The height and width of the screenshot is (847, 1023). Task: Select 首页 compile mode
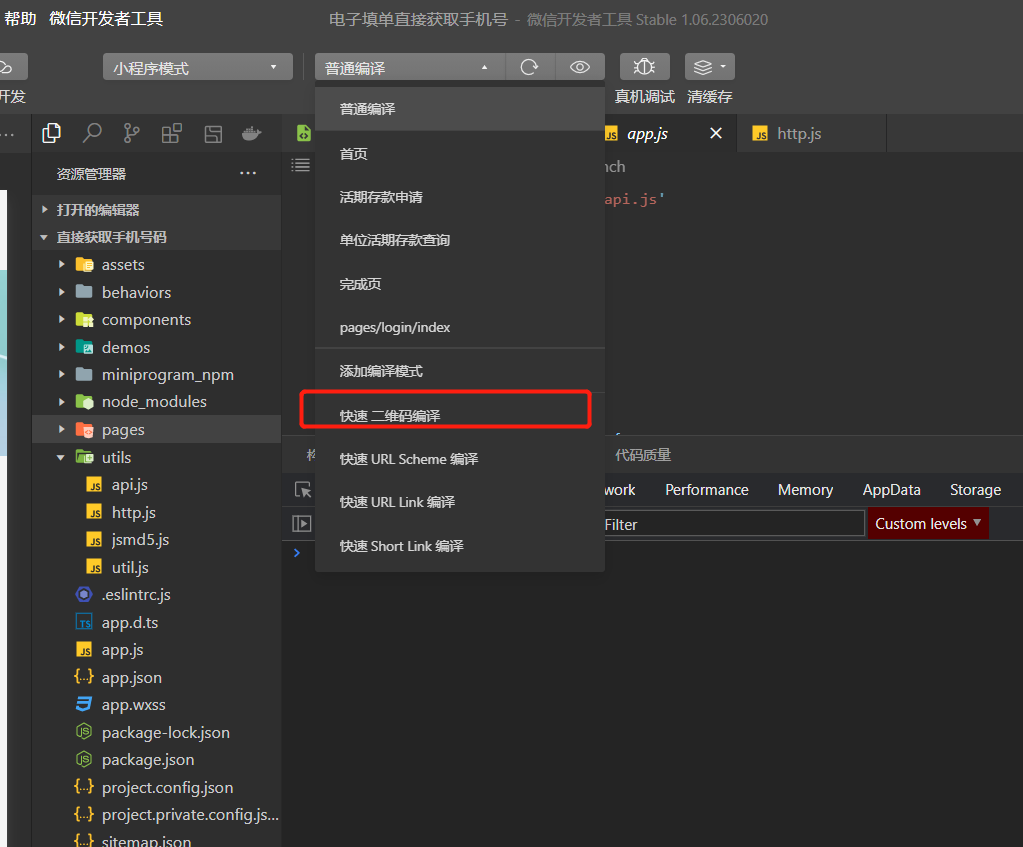click(460, 154)
